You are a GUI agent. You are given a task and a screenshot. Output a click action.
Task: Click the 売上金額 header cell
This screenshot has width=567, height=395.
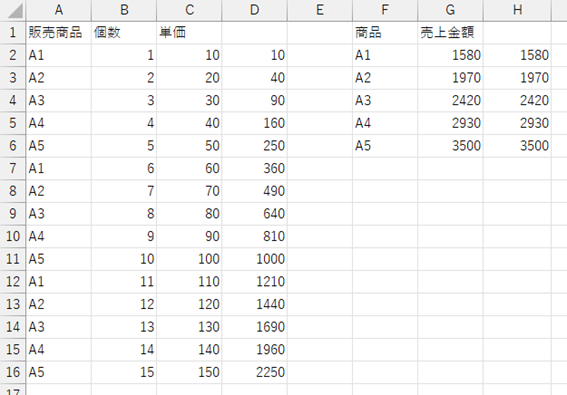click(x=450, y=33)
